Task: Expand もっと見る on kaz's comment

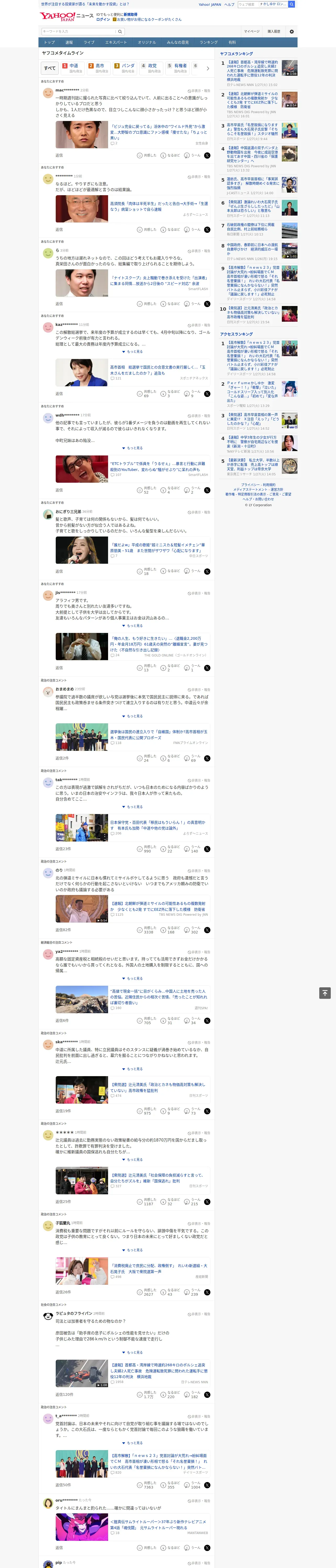Action: (x=132, y=352)
